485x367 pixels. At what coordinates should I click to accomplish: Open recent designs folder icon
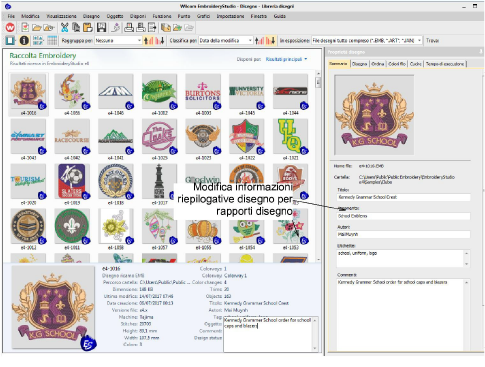pyautogui.click(x=49, y=28)
